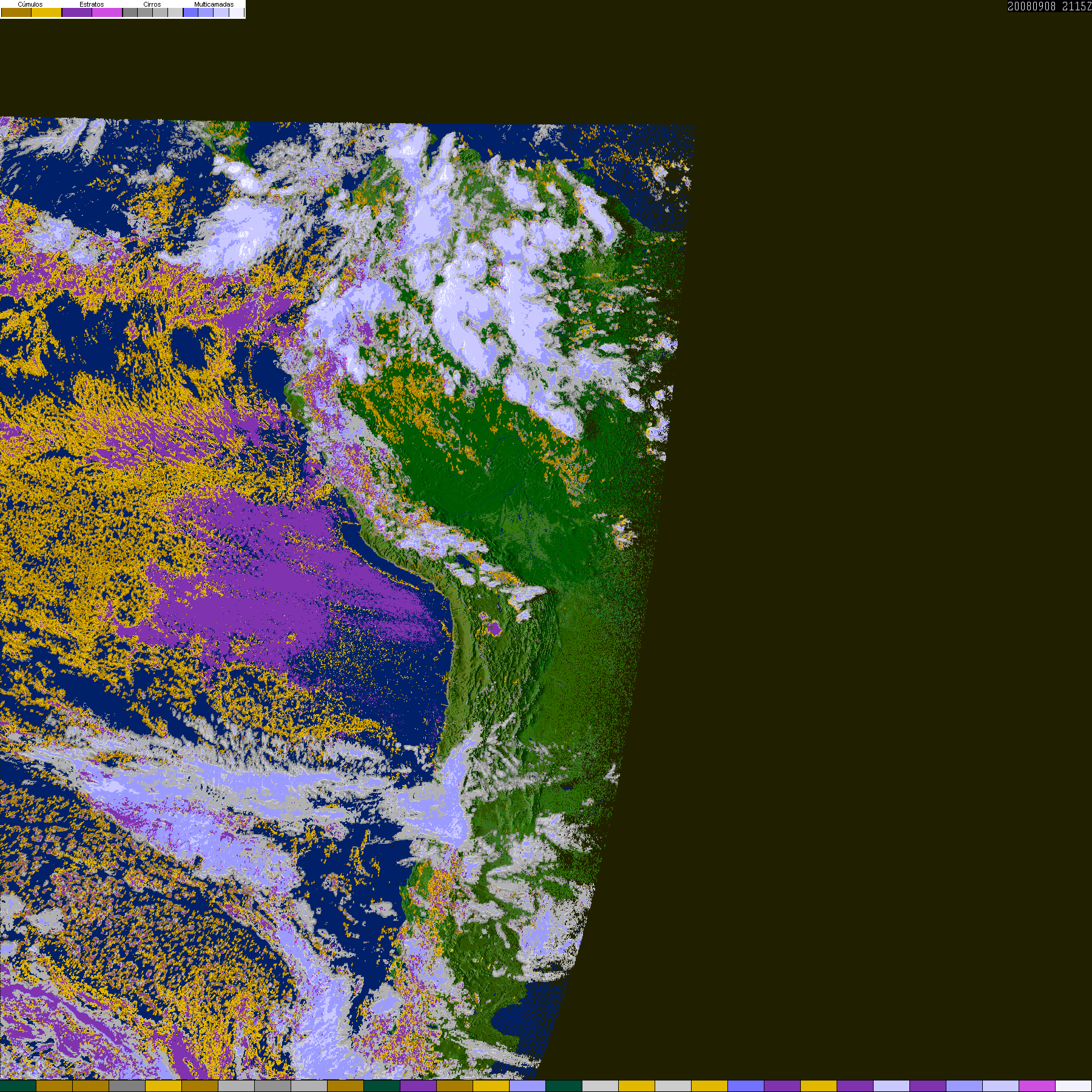1092x1092 pixels.
Task: Select the magenta swatch in the bottom color strip
Action: pyautogui.click(x=1037, y=1086)
